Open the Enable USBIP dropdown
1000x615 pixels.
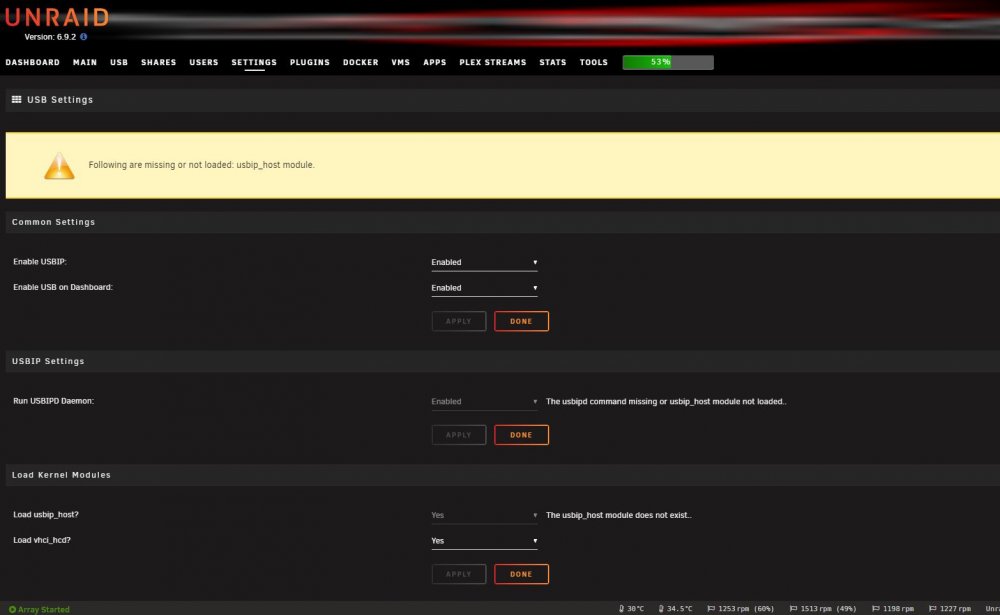point(484,262)
